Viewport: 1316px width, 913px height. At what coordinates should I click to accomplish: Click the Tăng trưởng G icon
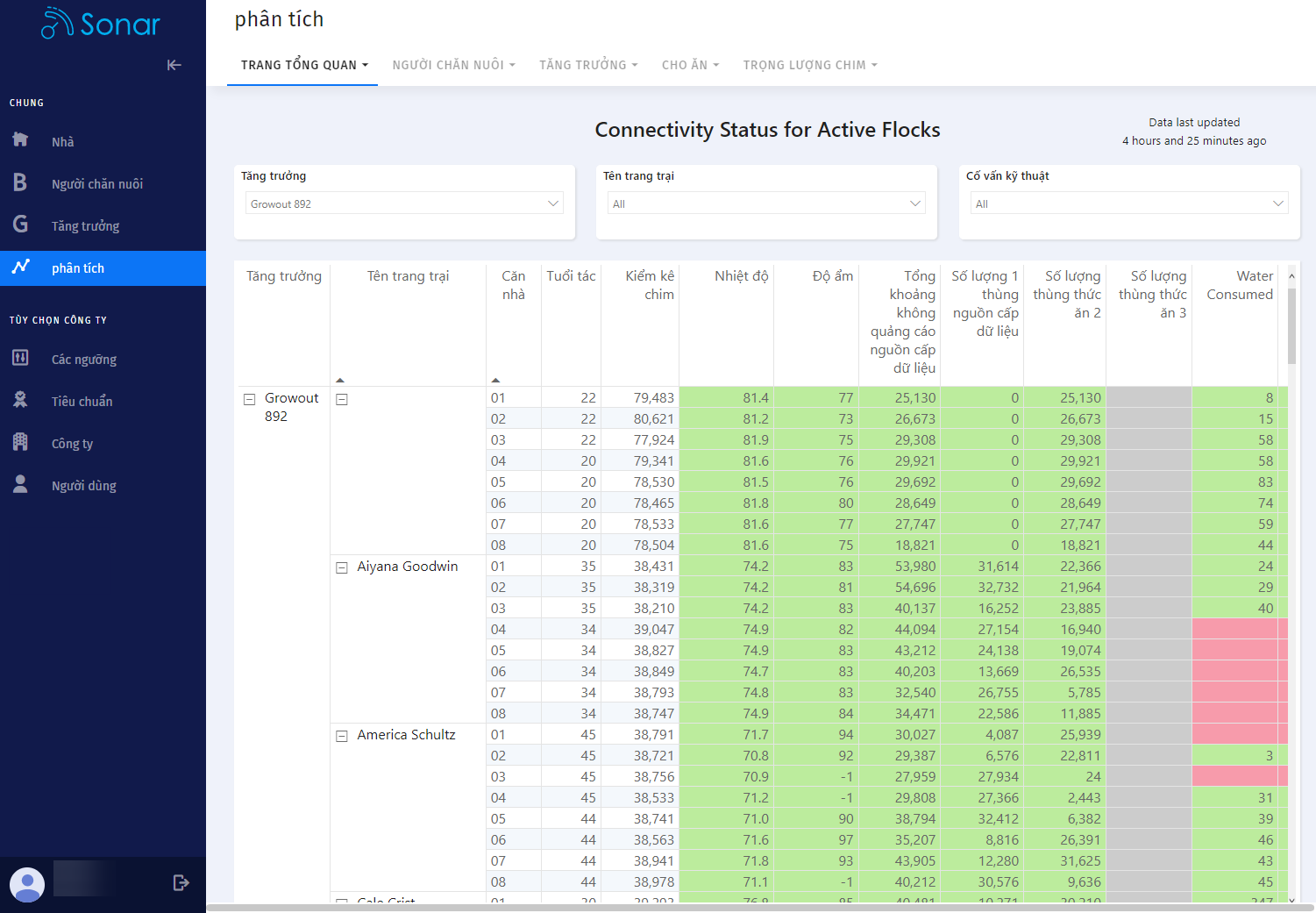click(x=20, y=225)
